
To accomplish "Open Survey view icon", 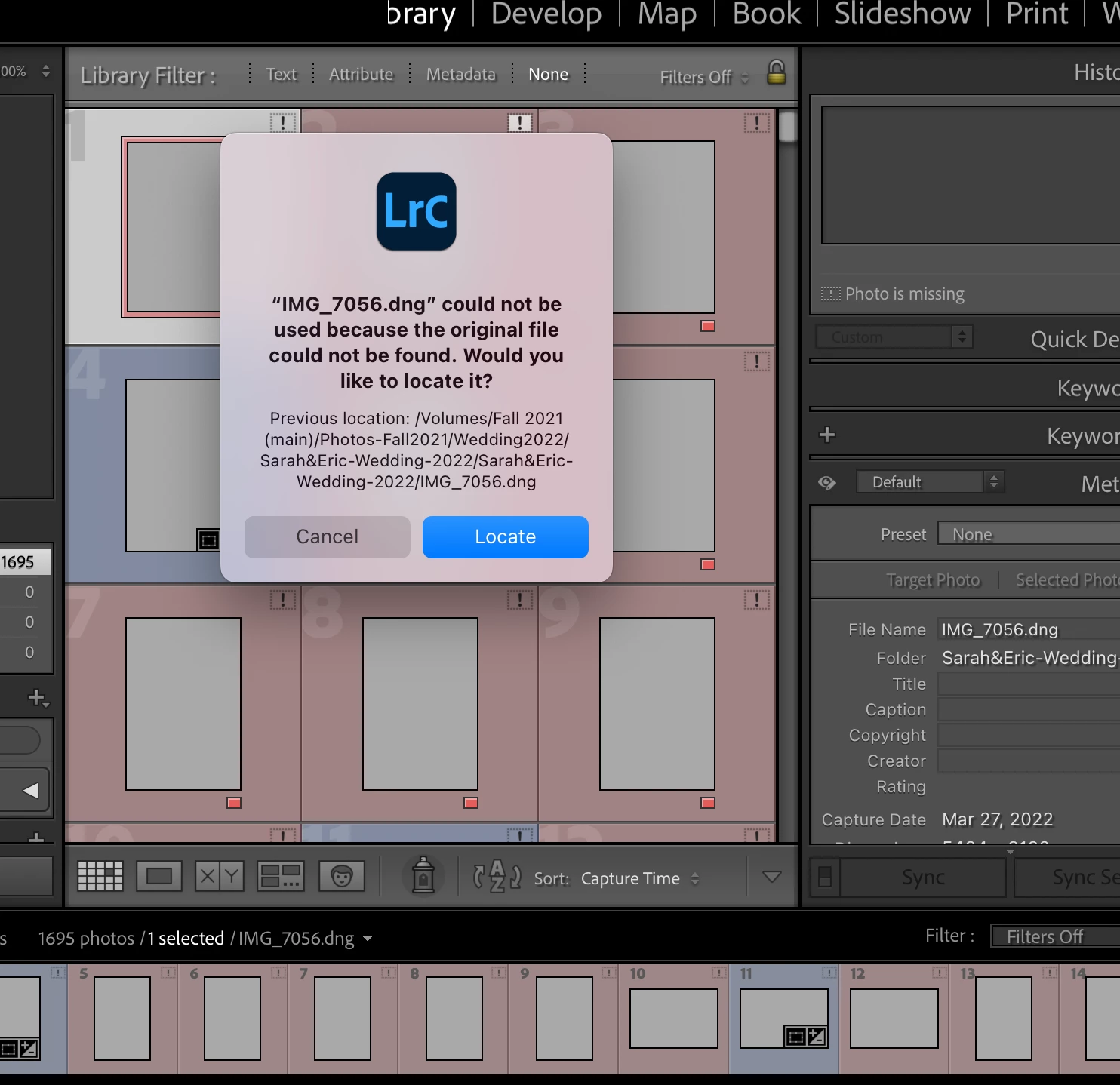I will (x=281, y=876).
